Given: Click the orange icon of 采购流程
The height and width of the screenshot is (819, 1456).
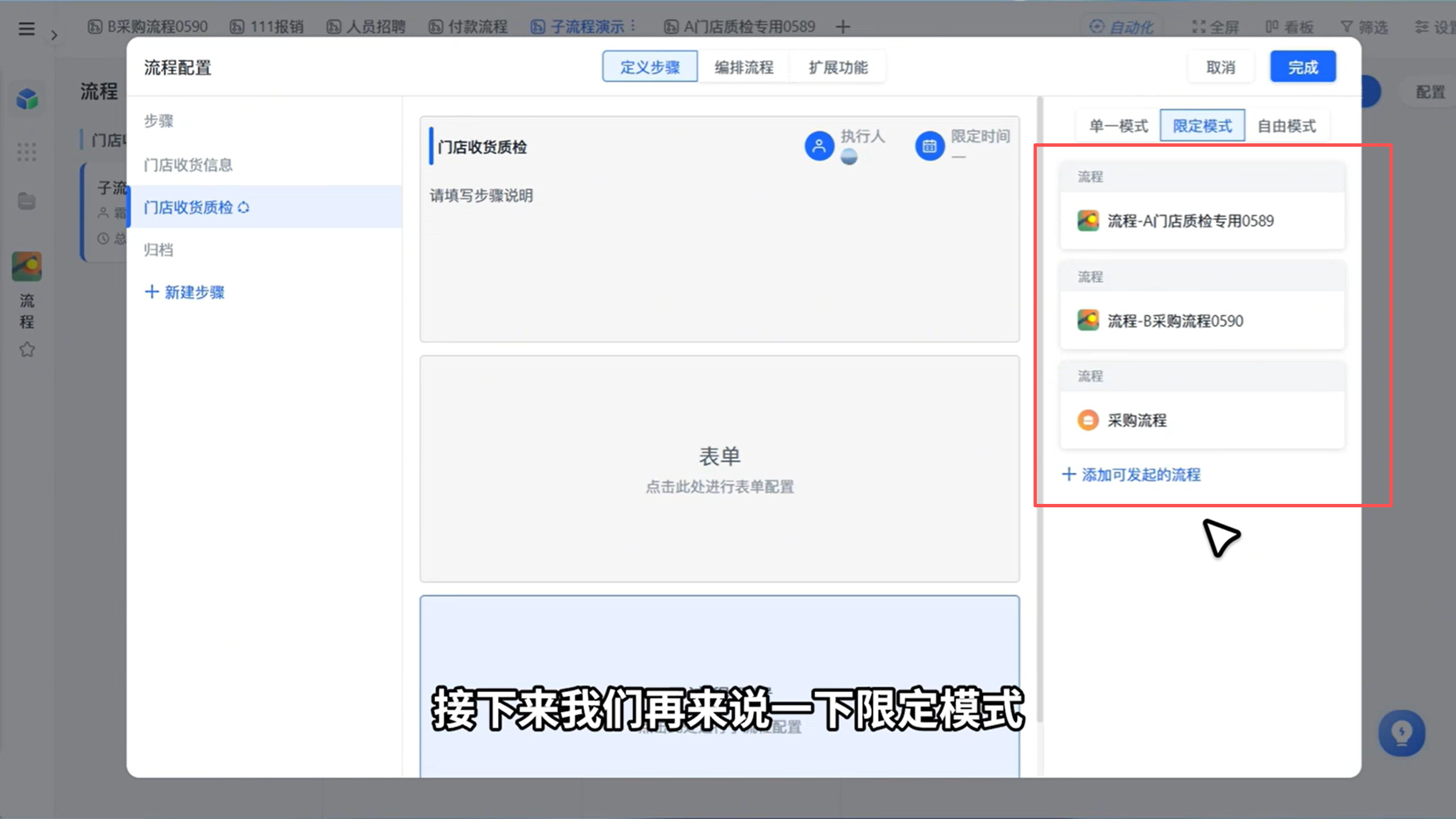Looking at the screenshot, I should (x=1088, y=420).
